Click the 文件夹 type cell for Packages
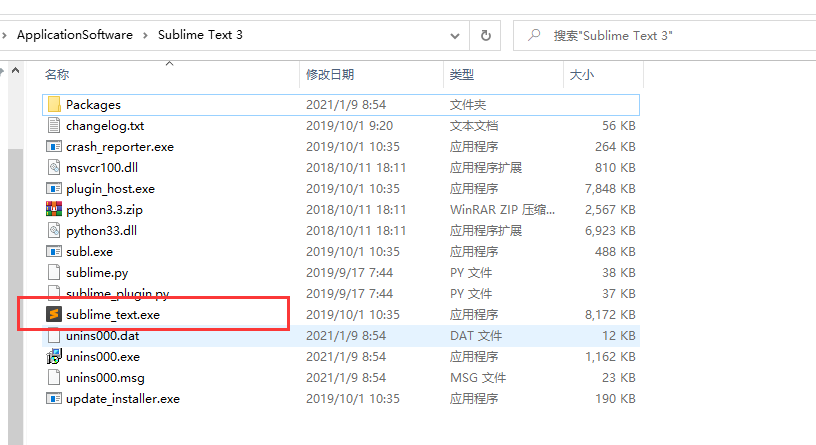 [x=467, y=105]
